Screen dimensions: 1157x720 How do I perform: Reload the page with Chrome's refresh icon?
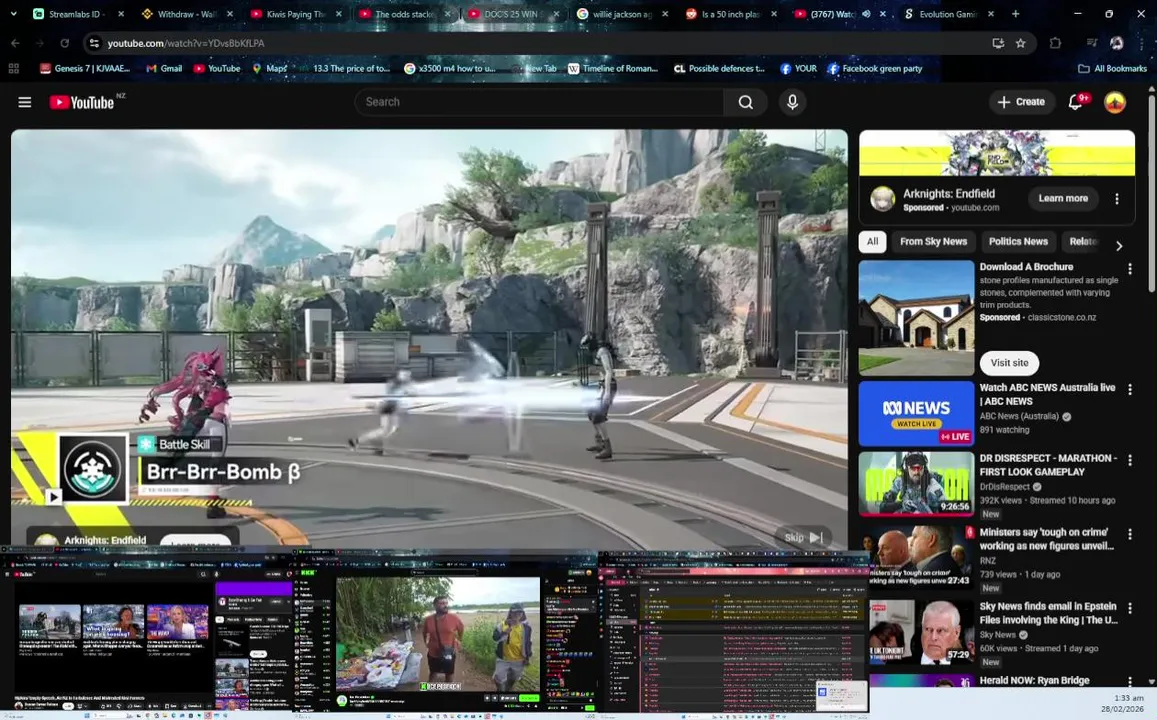(64, 43)
